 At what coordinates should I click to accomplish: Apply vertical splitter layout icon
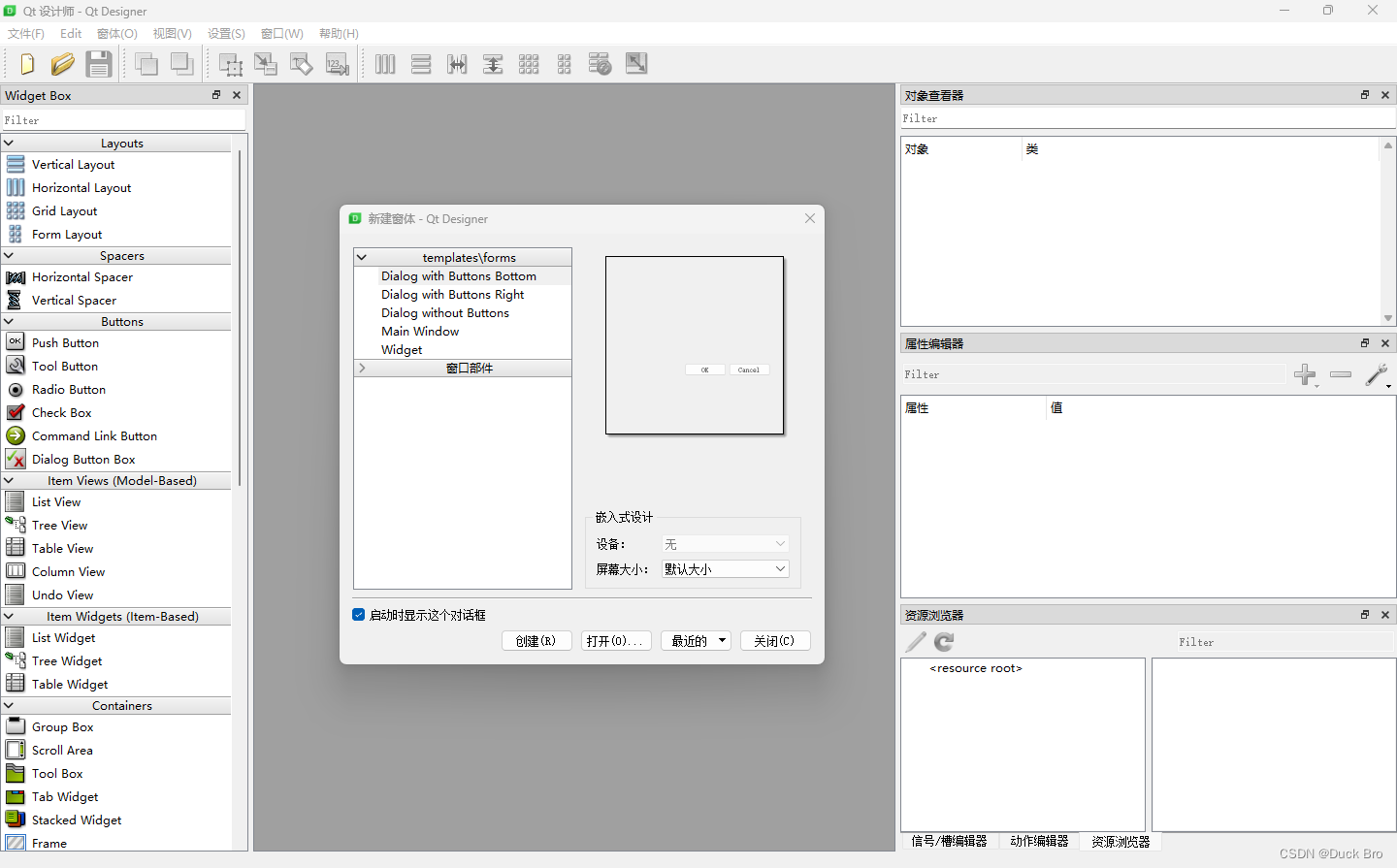pyautogui.click(x=493, y=64)
